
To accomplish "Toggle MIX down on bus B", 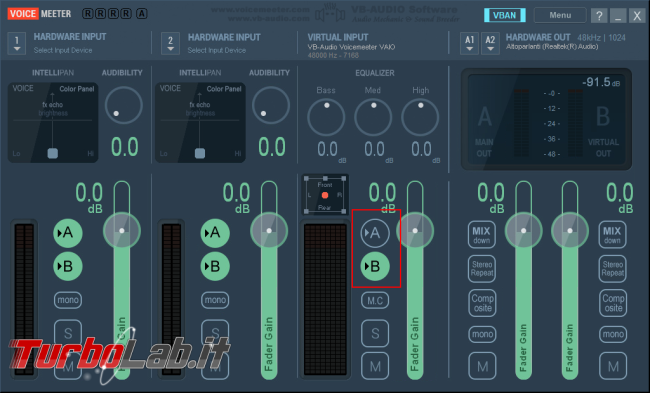I will [612, 235].
